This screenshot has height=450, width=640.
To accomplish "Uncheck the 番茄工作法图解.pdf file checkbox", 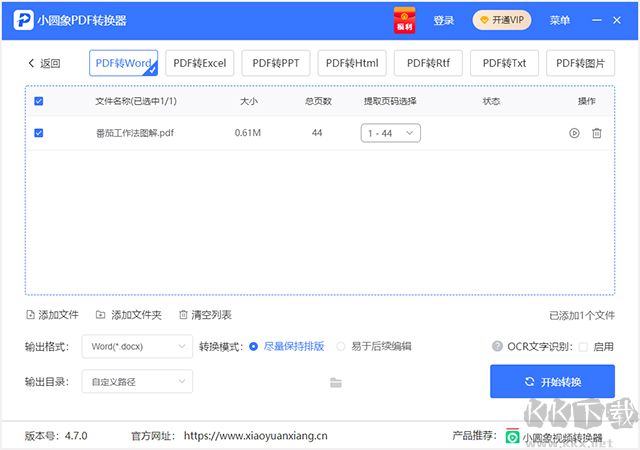I will click(39, 133).
